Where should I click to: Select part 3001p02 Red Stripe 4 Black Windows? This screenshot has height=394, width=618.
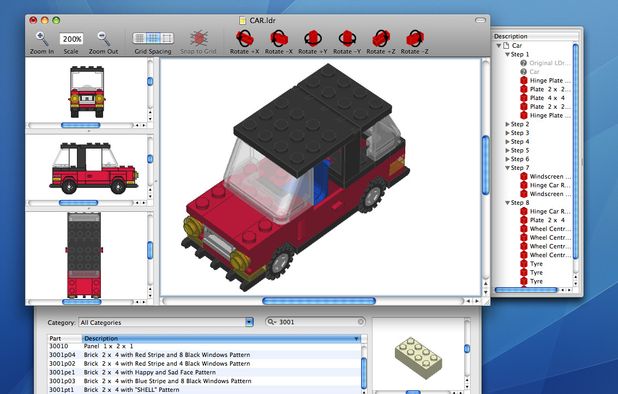tap(204, 364)
